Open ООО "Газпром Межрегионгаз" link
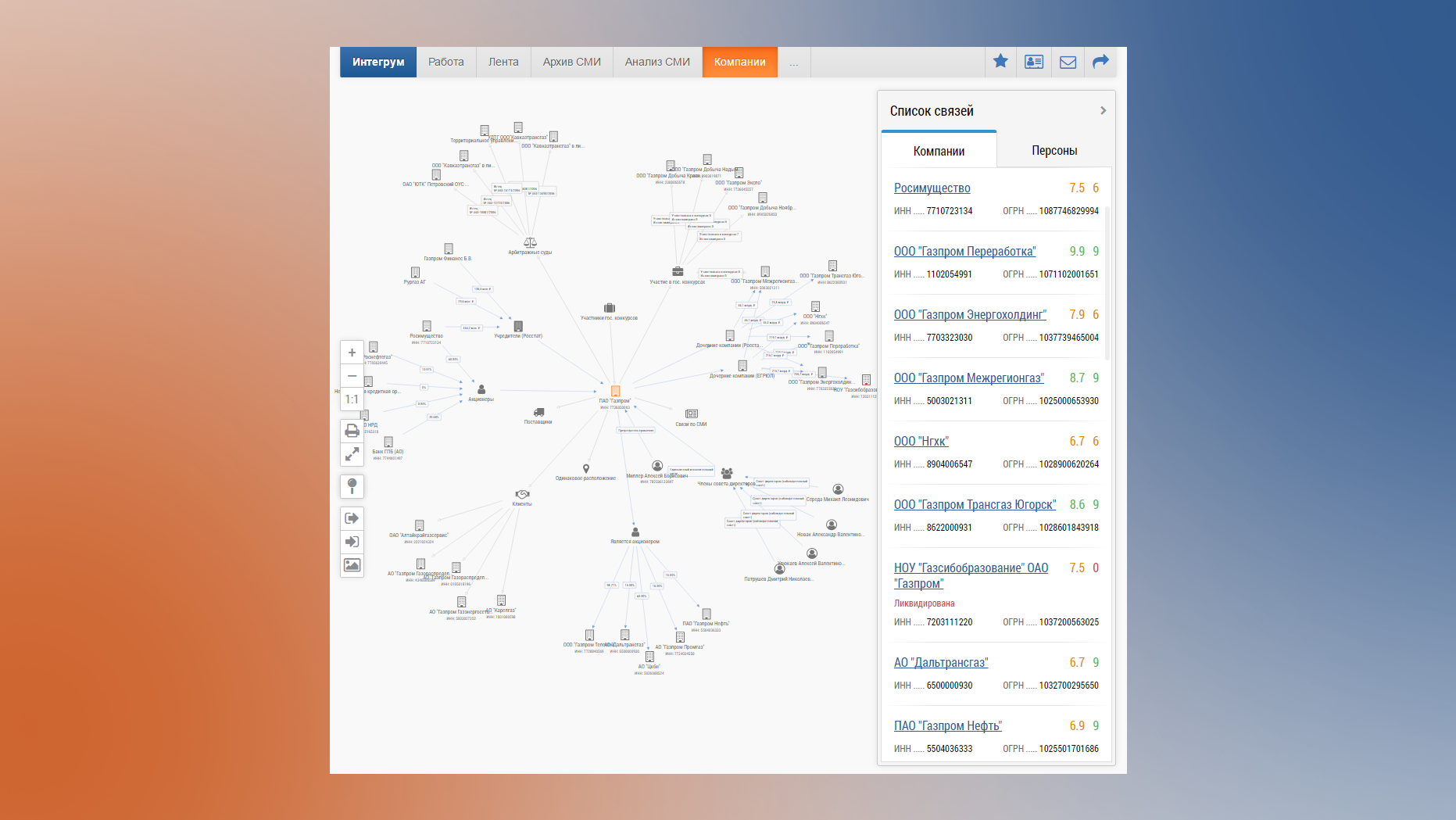This screenshot has width=1456, height=820. click(968, 378)
